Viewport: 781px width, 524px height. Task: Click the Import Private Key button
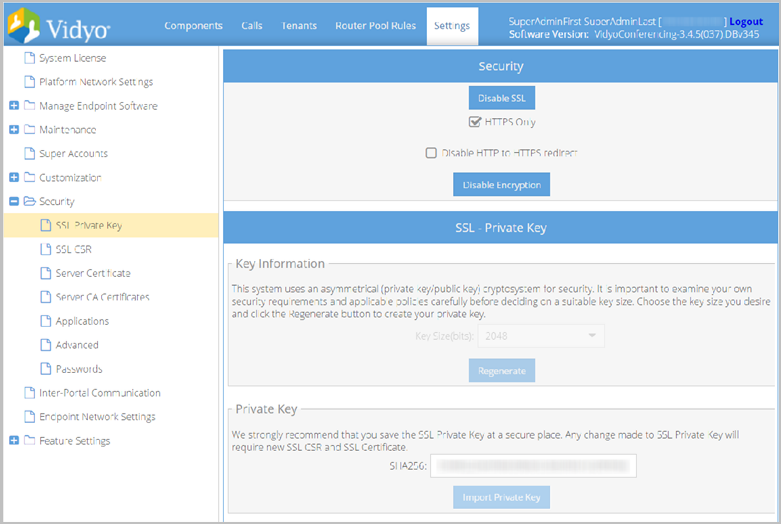(502, 497)
